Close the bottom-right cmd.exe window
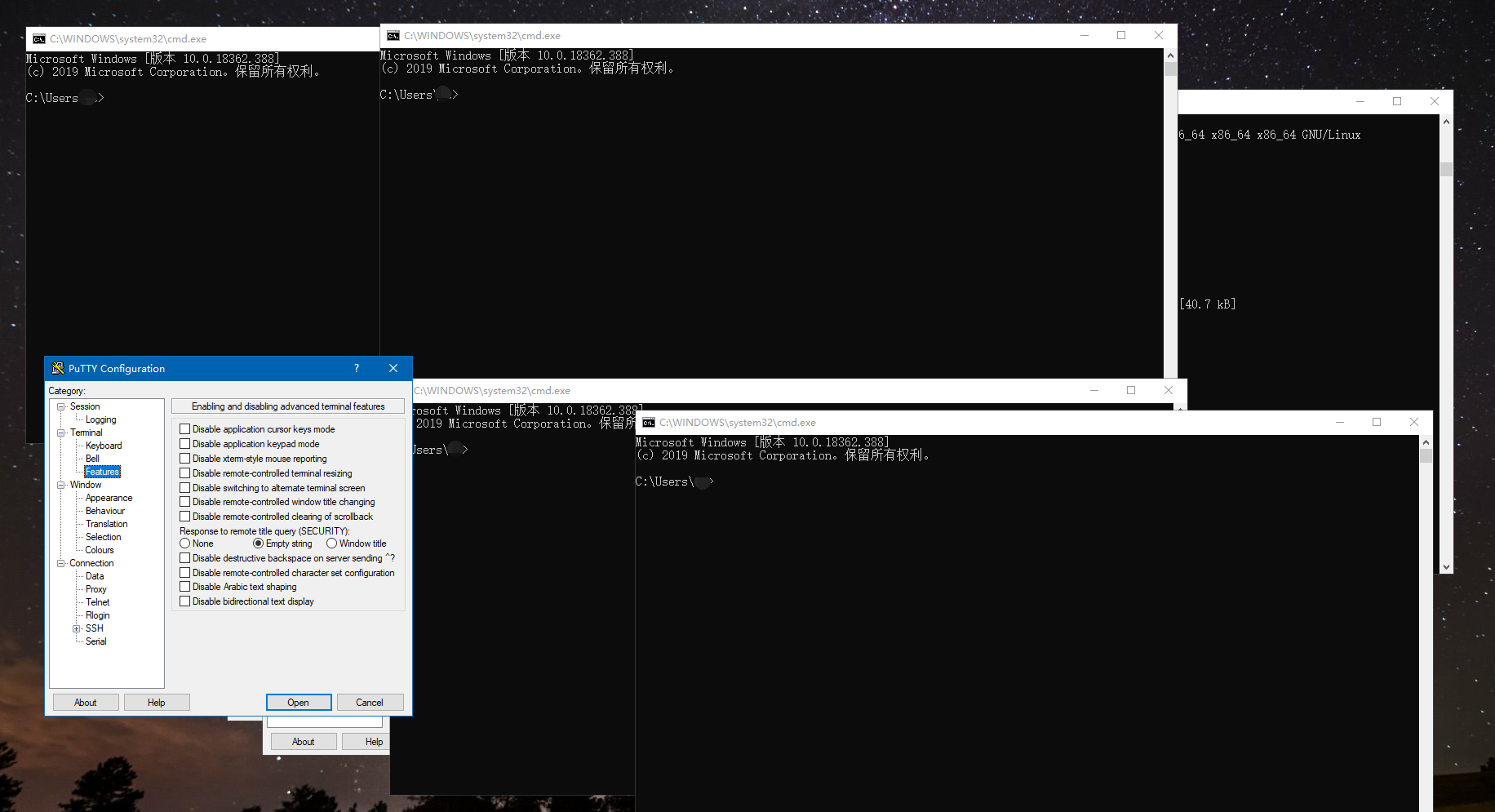 tap(1414, 422)
